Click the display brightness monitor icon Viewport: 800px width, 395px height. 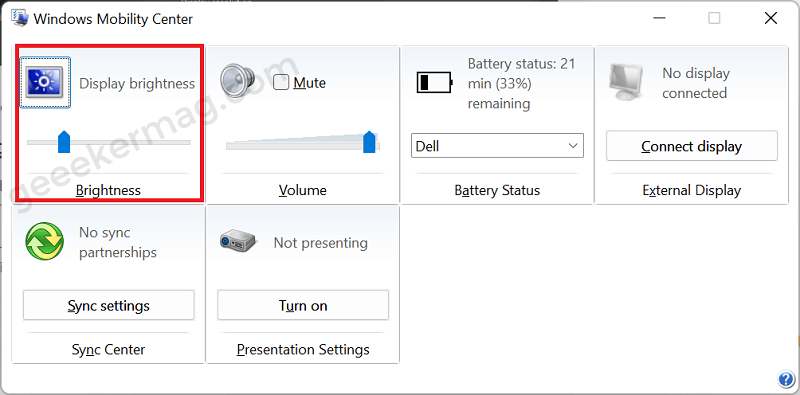tap(45, 82)
